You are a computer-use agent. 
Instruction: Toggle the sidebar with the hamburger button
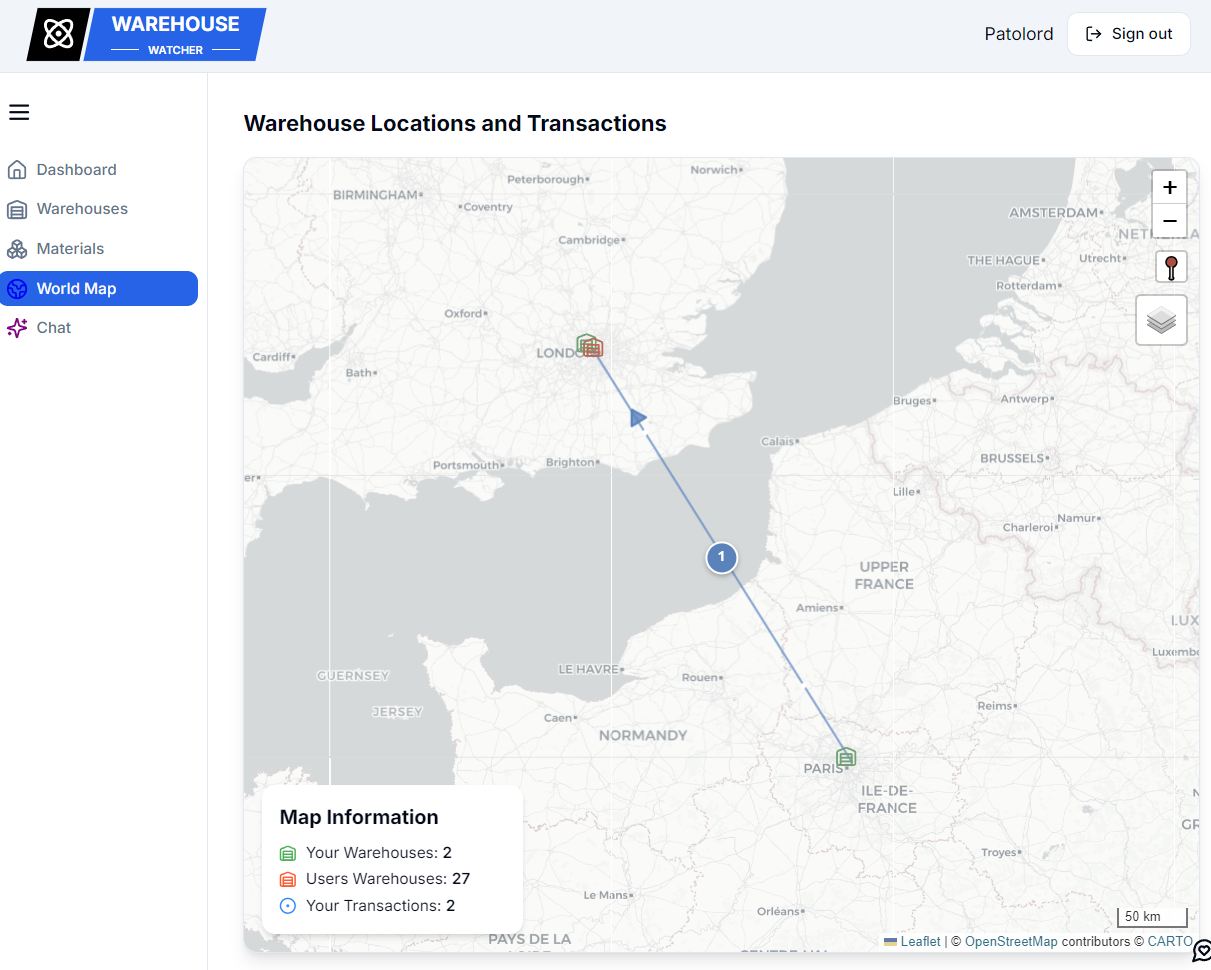pyautogui.click(x=19, y=112)
